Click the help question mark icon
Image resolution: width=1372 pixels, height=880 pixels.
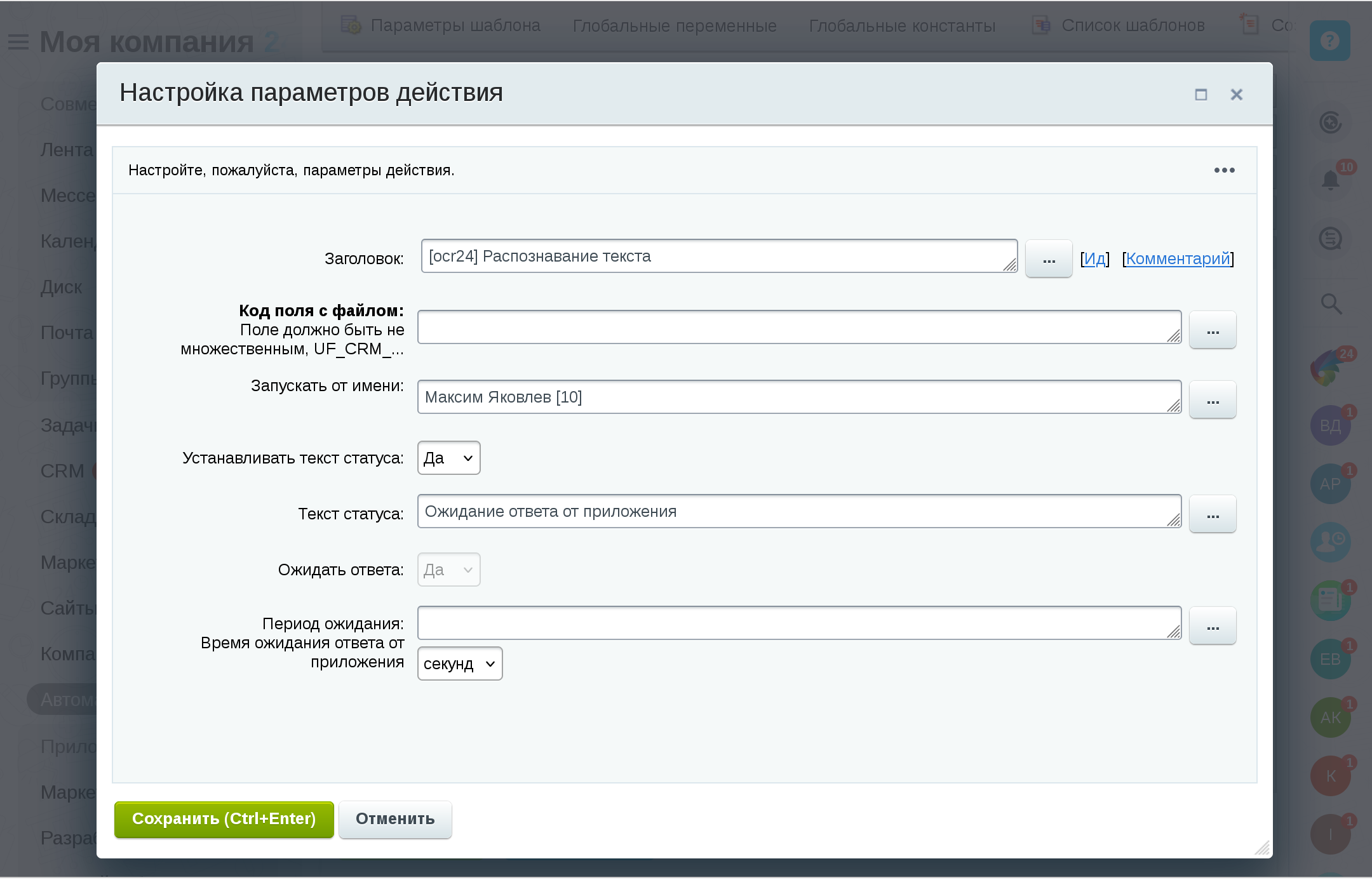pyautogui.click(x=1329, y=41)
